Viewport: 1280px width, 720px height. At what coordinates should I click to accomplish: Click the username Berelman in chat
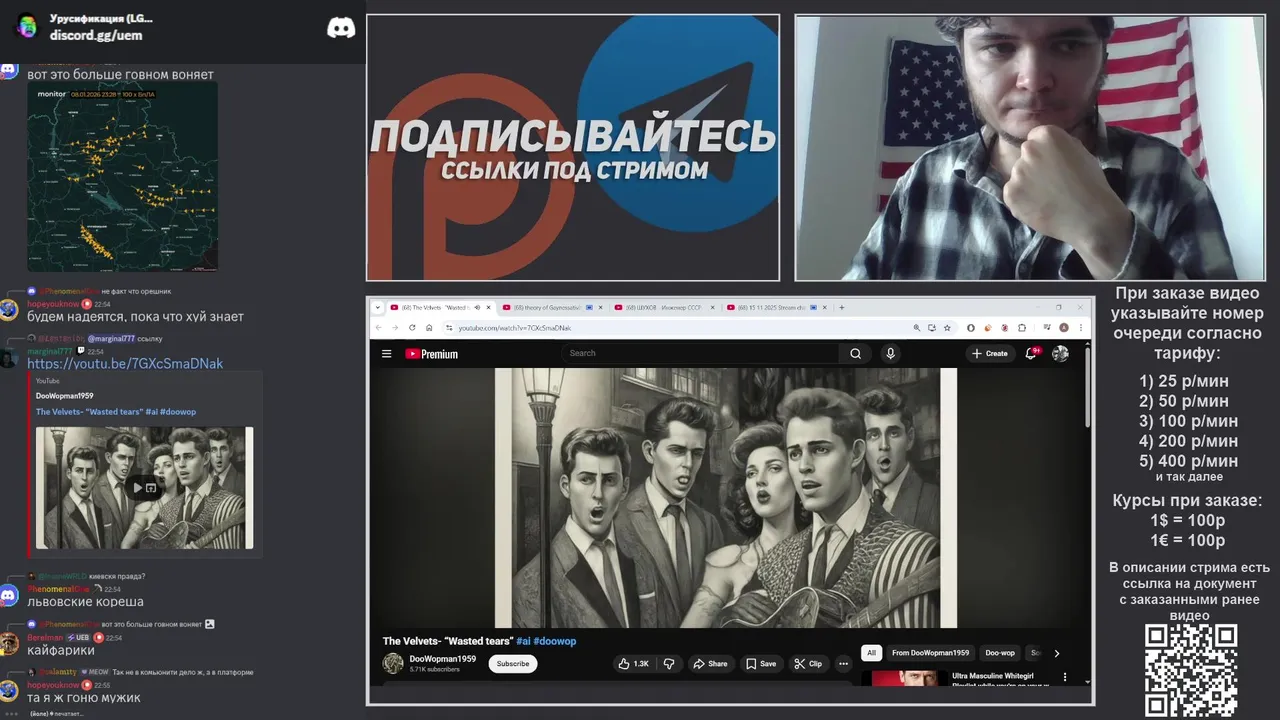(45, 637)
